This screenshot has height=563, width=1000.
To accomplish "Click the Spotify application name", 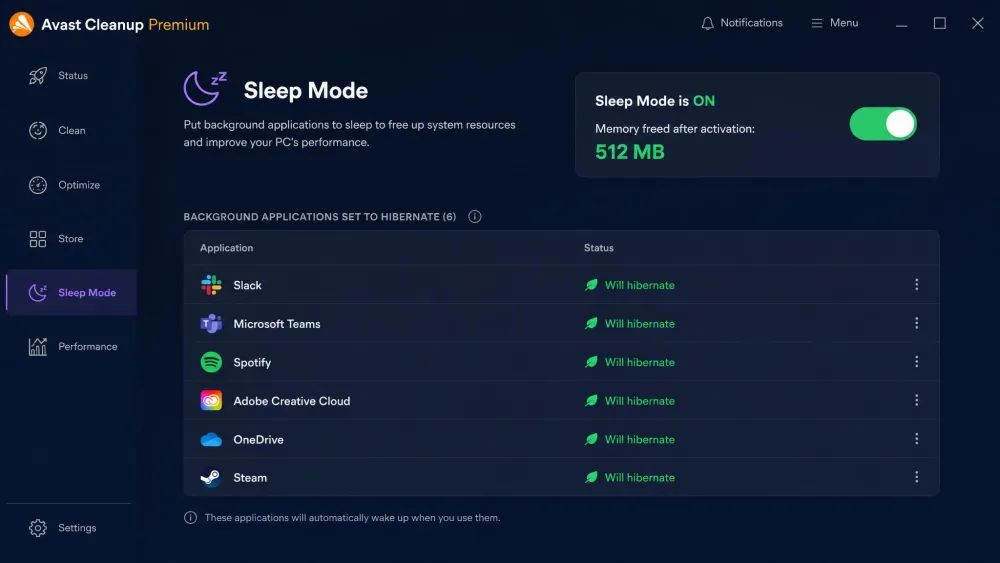I will pyautogui.click(x=252, y=362).
